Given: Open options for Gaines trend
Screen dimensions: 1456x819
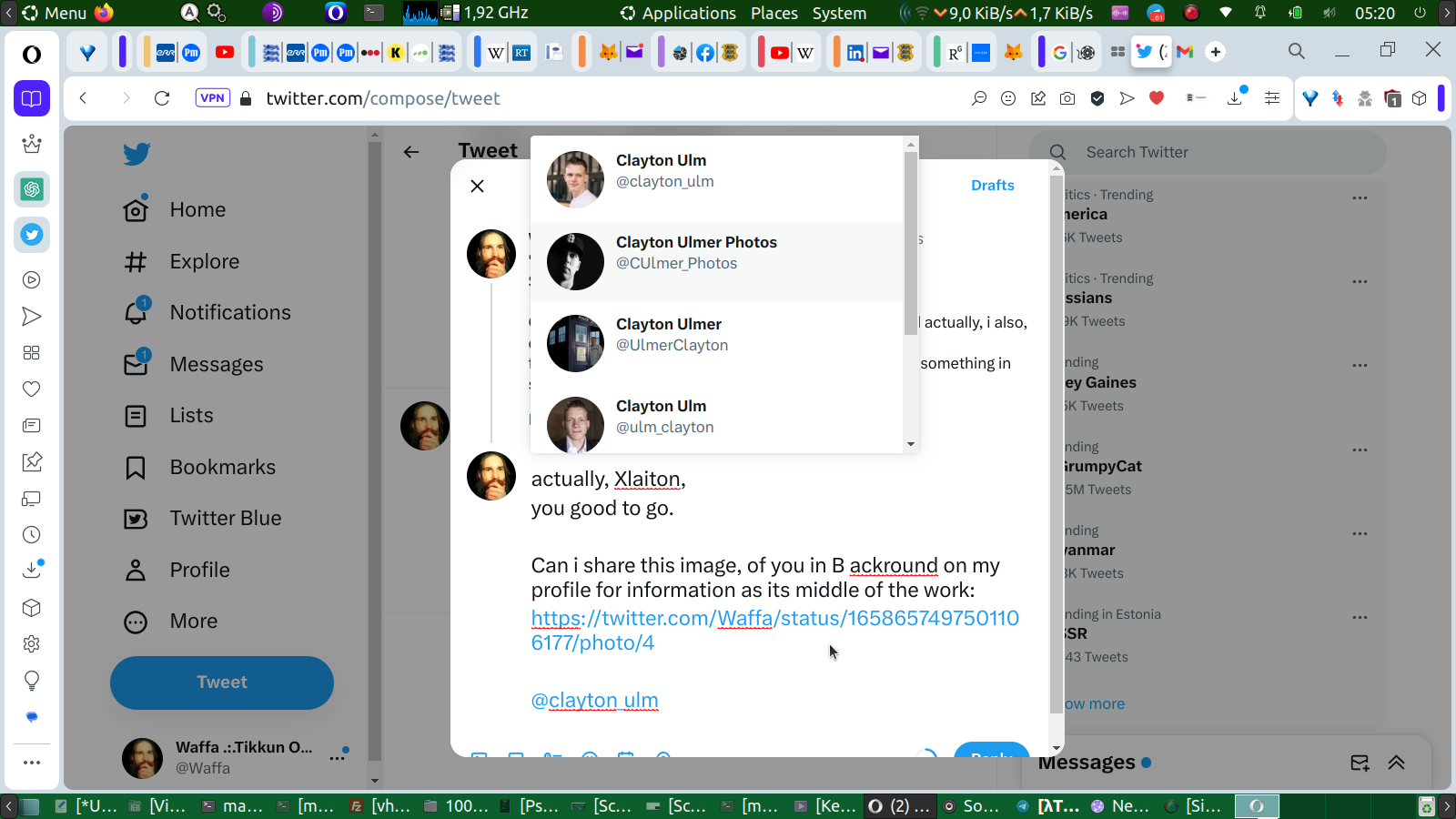Looking at the screenshot, I should 1360,366.
